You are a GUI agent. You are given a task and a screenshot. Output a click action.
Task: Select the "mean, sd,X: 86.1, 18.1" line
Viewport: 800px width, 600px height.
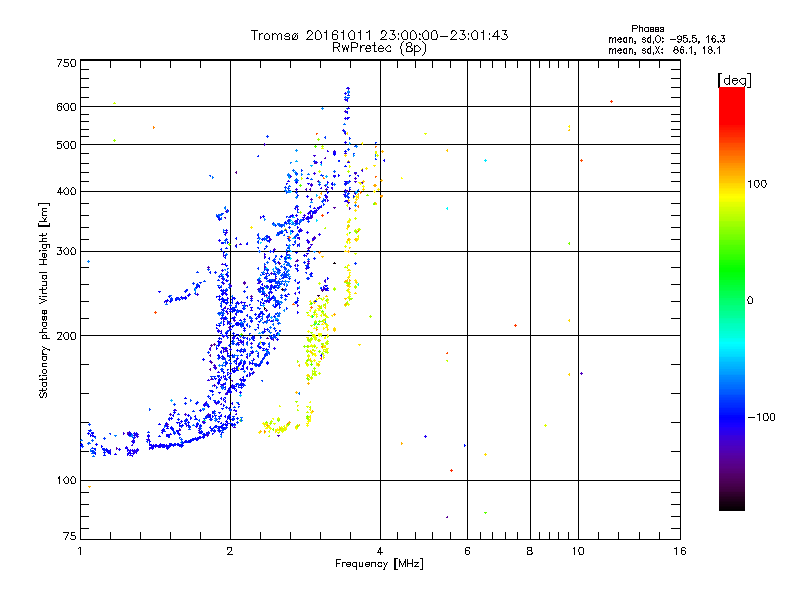664,50
